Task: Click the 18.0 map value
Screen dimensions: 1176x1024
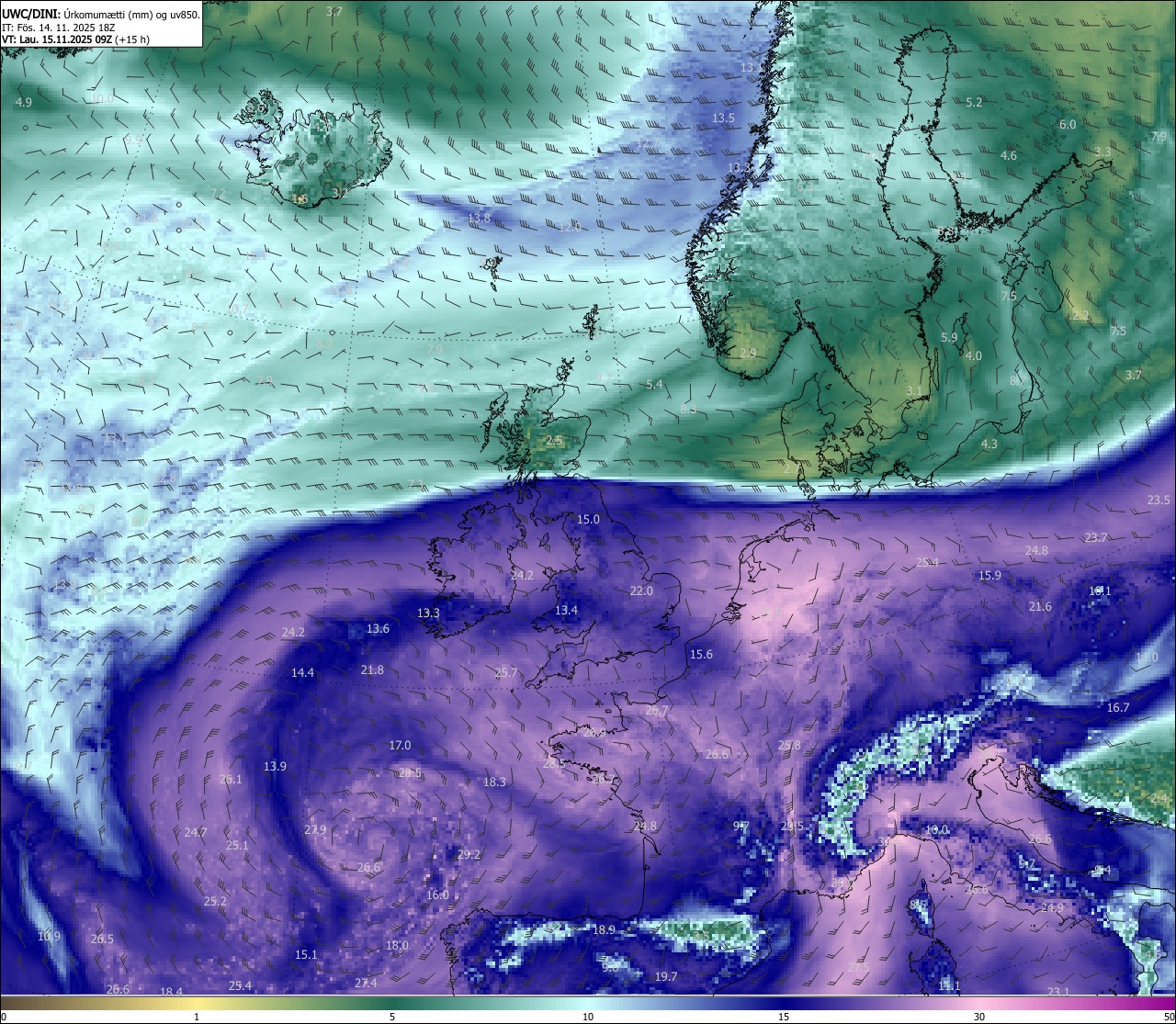Action: tap(397, 945)
